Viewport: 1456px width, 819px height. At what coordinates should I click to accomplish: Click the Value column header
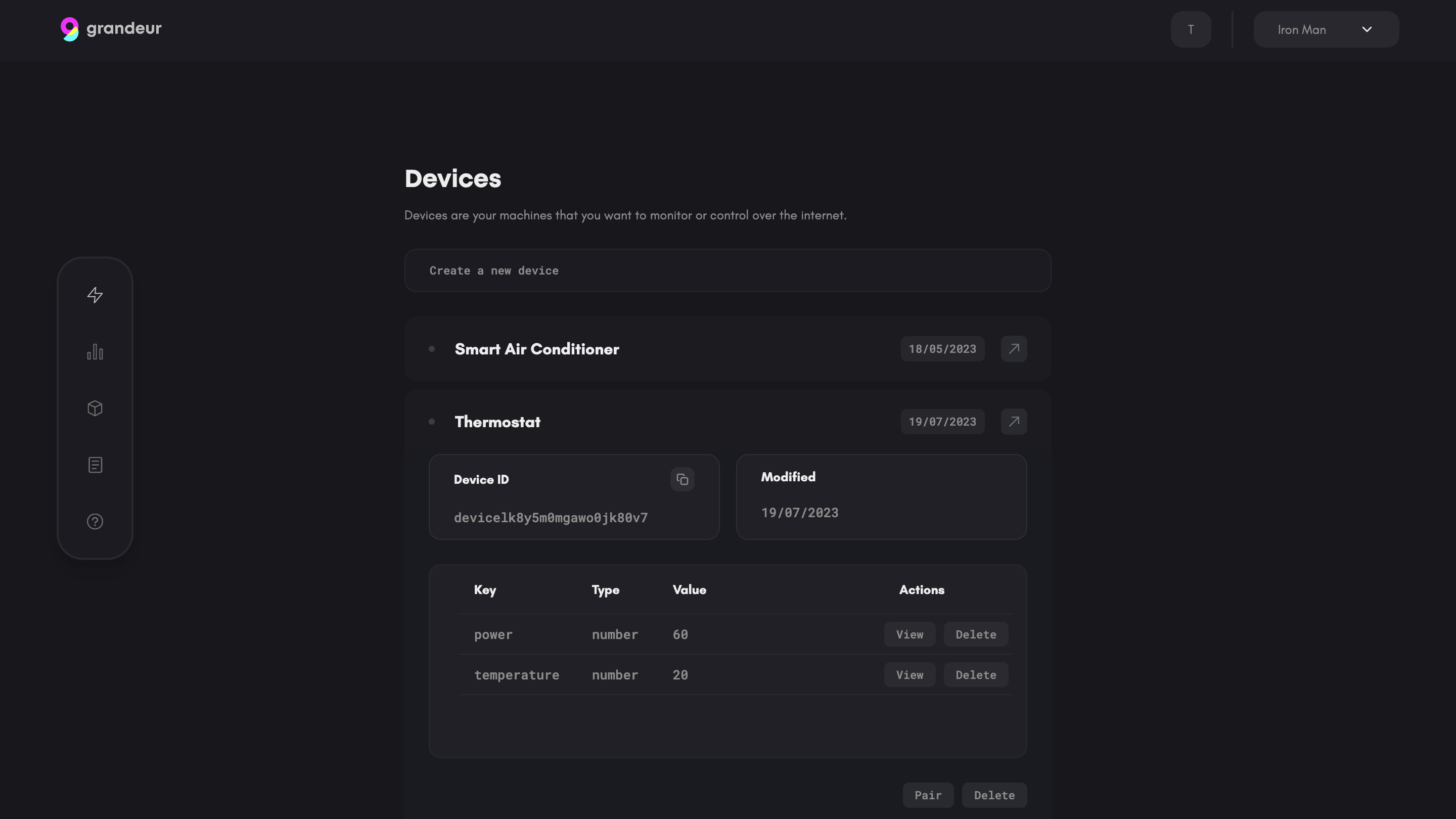(689, 589)
